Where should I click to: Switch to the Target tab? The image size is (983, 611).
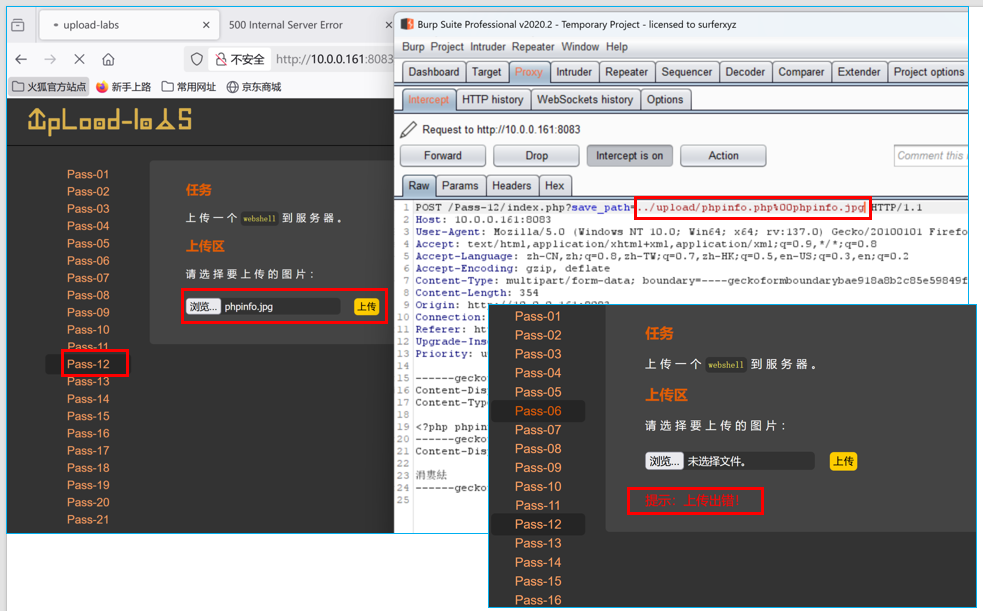tap(486, 72)
